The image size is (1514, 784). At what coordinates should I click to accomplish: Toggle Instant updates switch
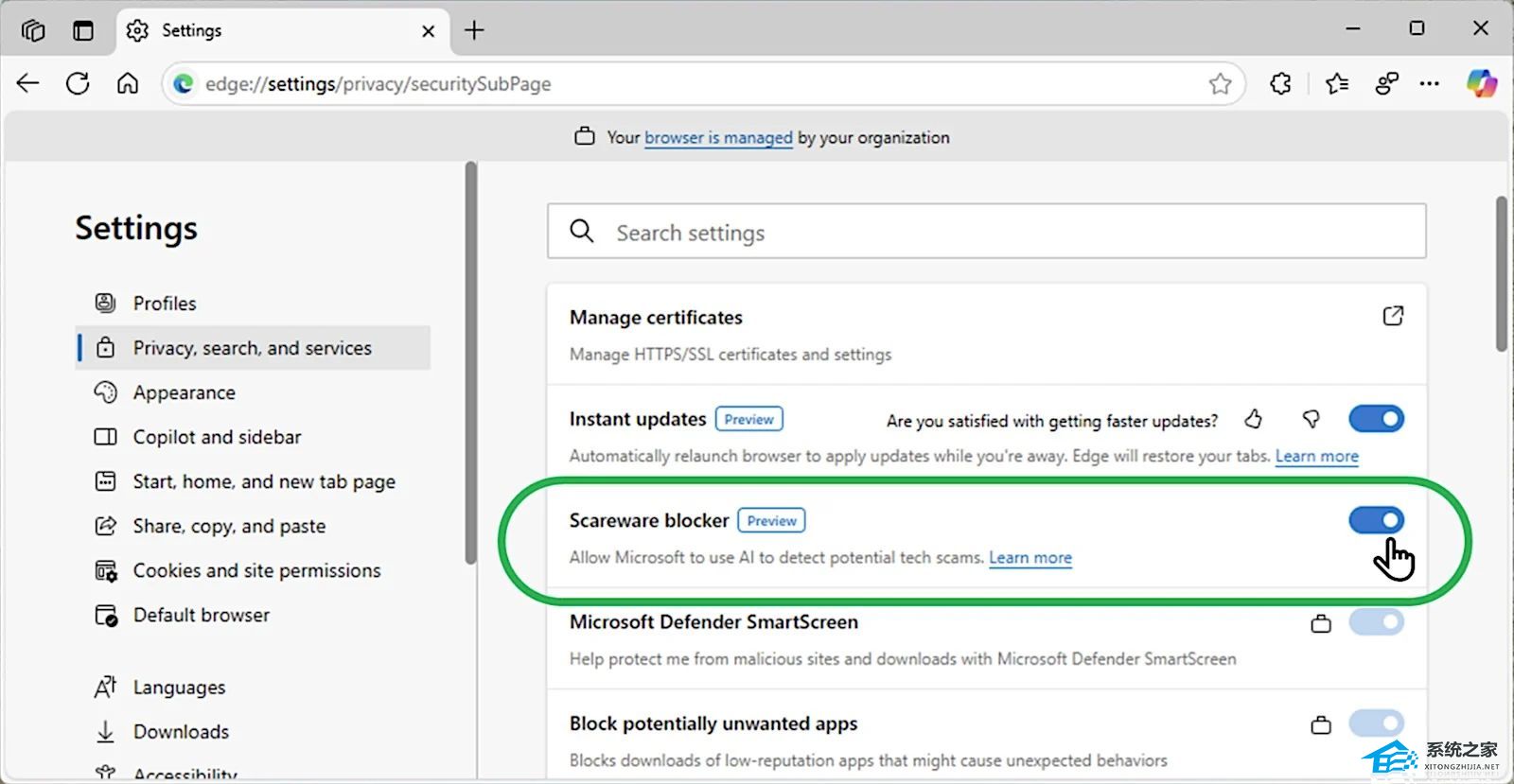click(x=1376, y=419)
